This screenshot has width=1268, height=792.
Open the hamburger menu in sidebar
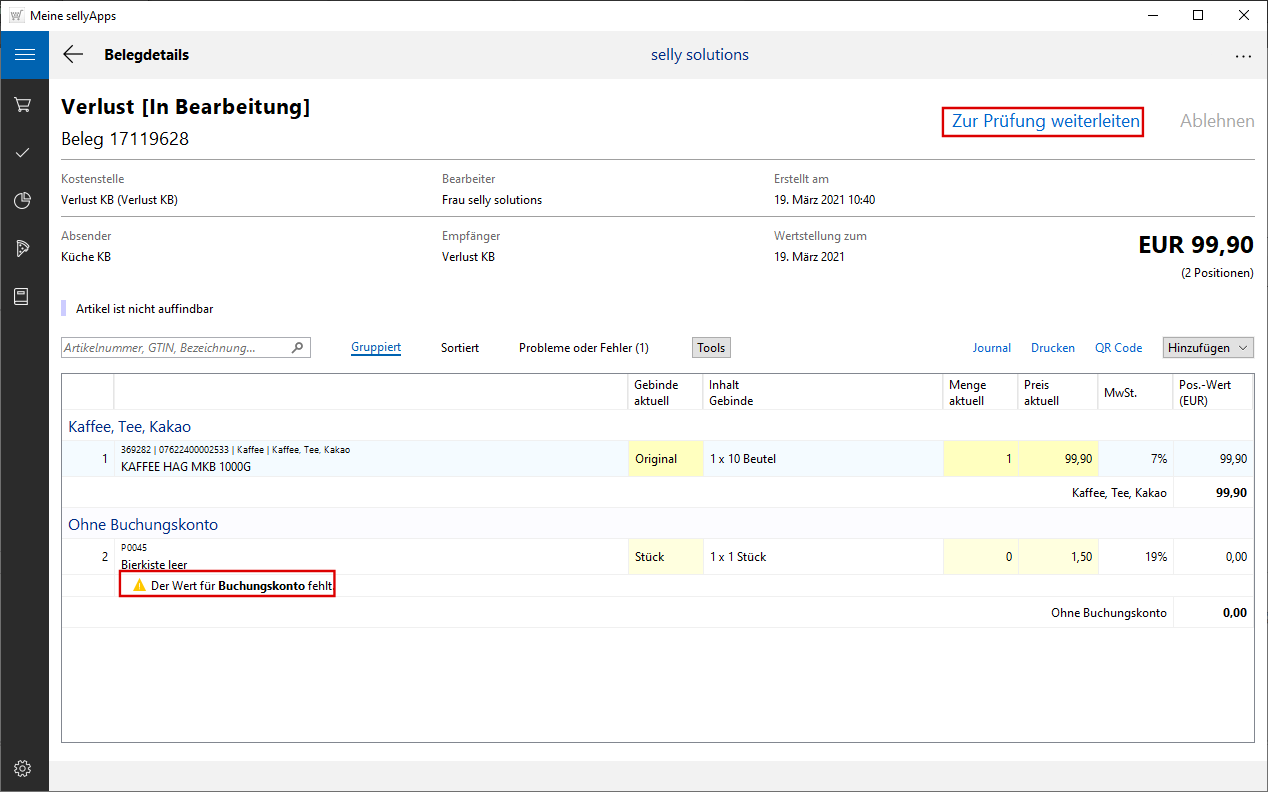(24, 55)
